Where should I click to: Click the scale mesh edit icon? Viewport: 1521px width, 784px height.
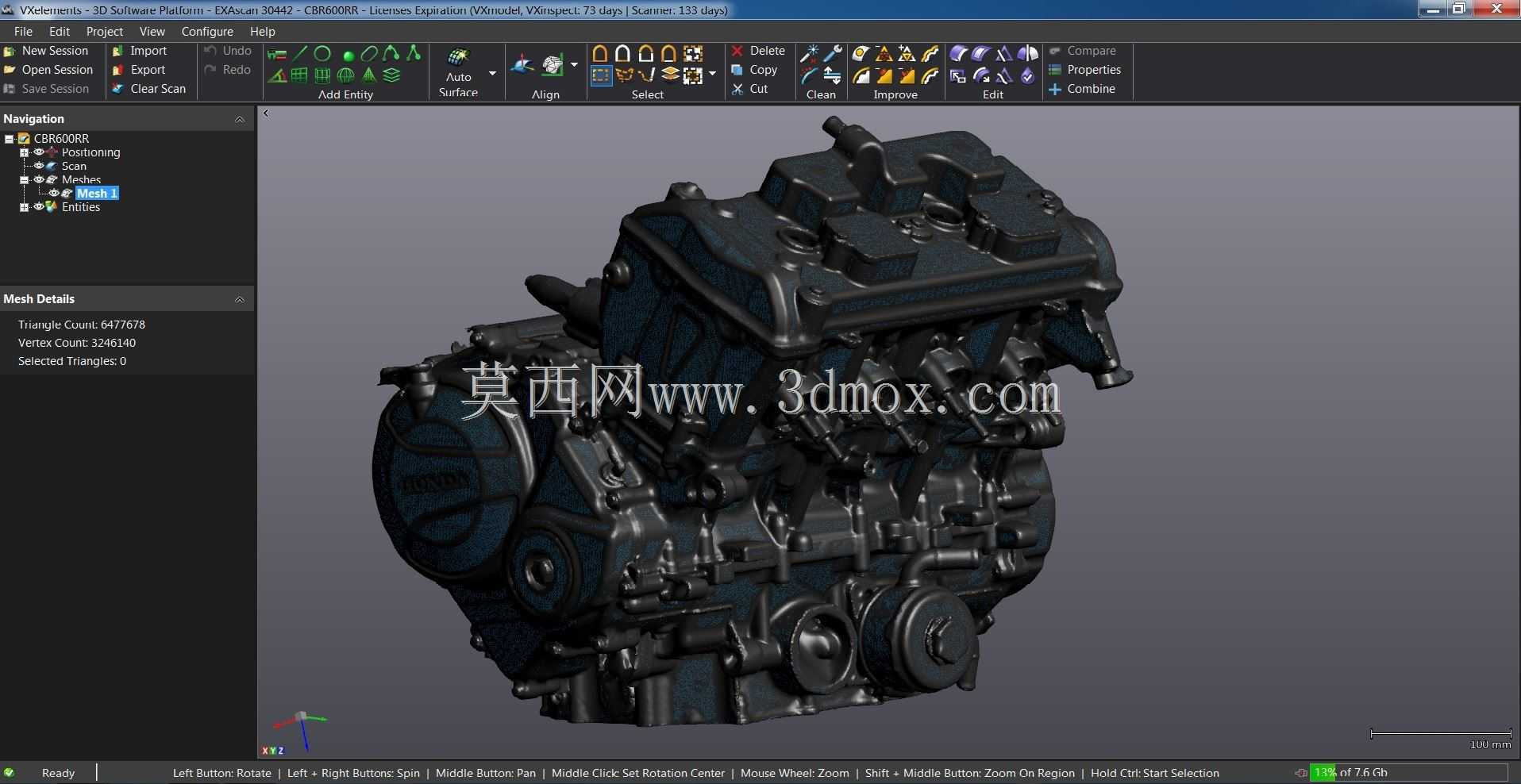pos(958,76)
